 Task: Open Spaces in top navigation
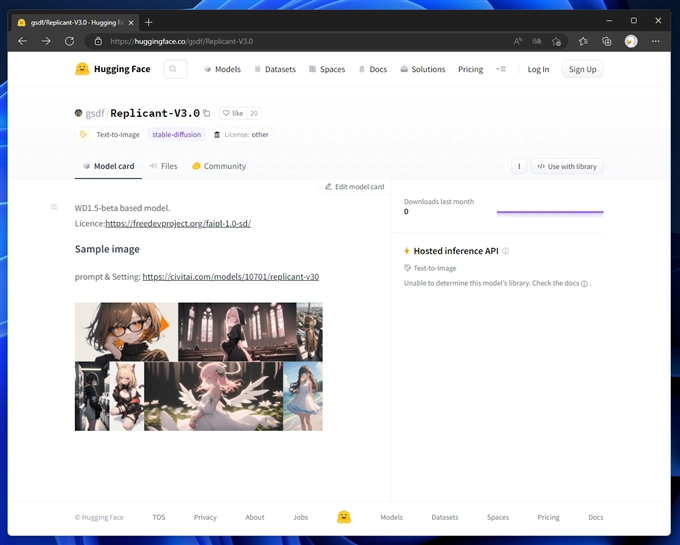(327, 69)
